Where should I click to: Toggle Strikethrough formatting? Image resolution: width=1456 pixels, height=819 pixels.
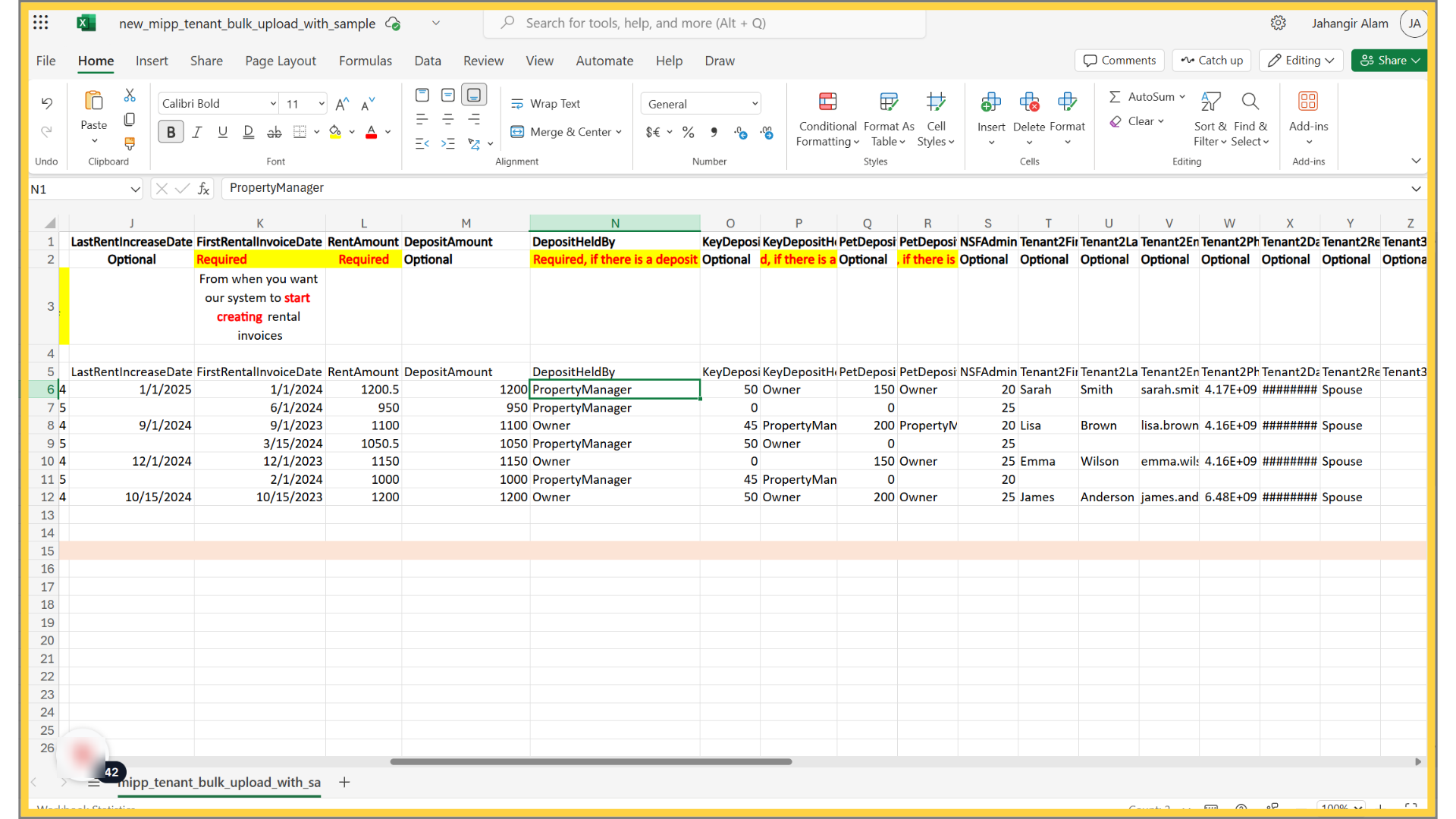click(274, 132)
